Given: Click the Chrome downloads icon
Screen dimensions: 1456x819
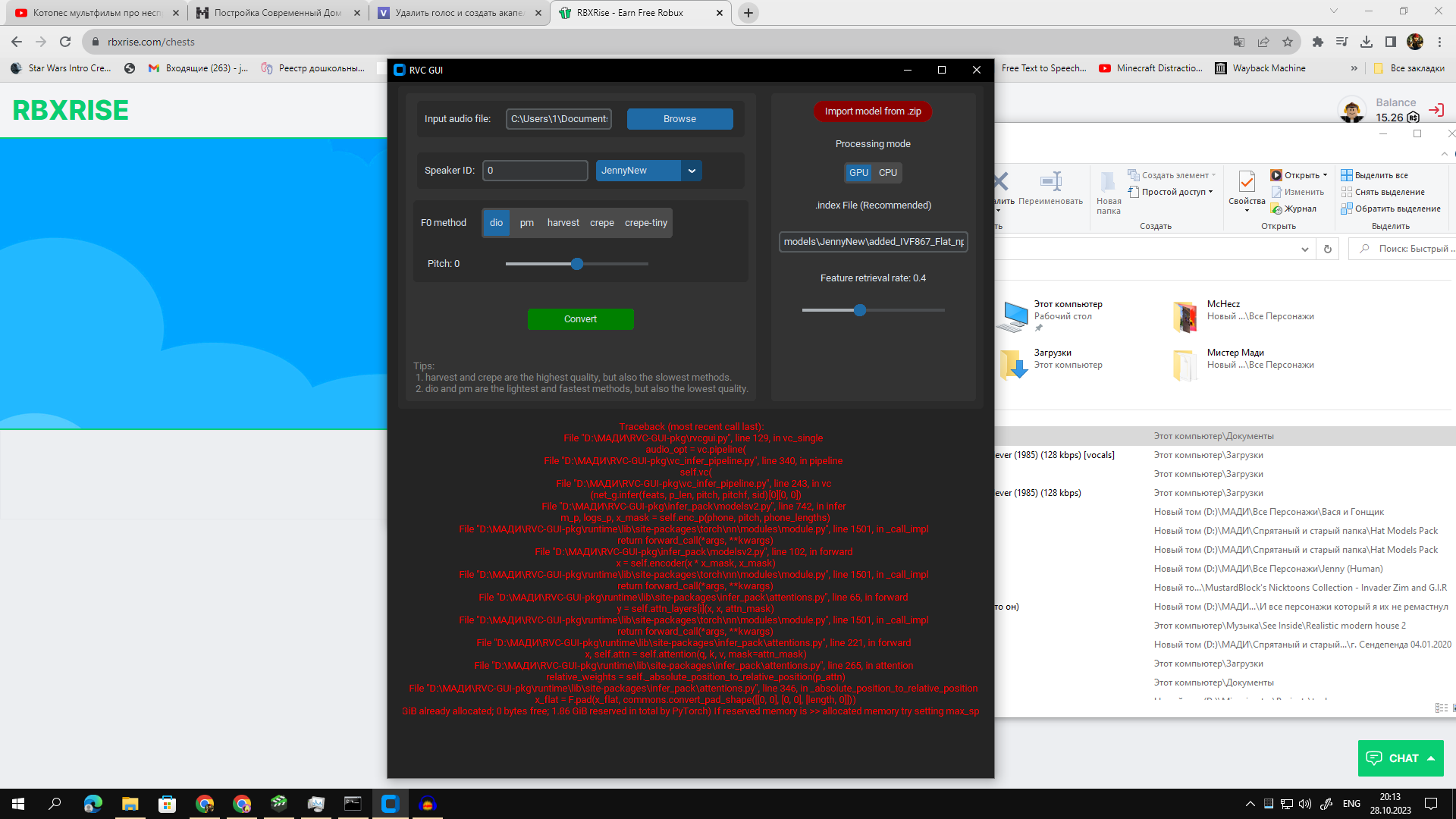Looking at the screenshot, I should click(x=1367, y=42).
